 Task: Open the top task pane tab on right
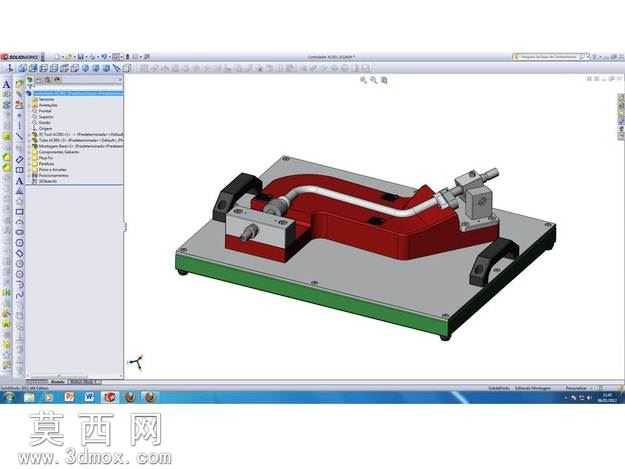pos(621,98)
